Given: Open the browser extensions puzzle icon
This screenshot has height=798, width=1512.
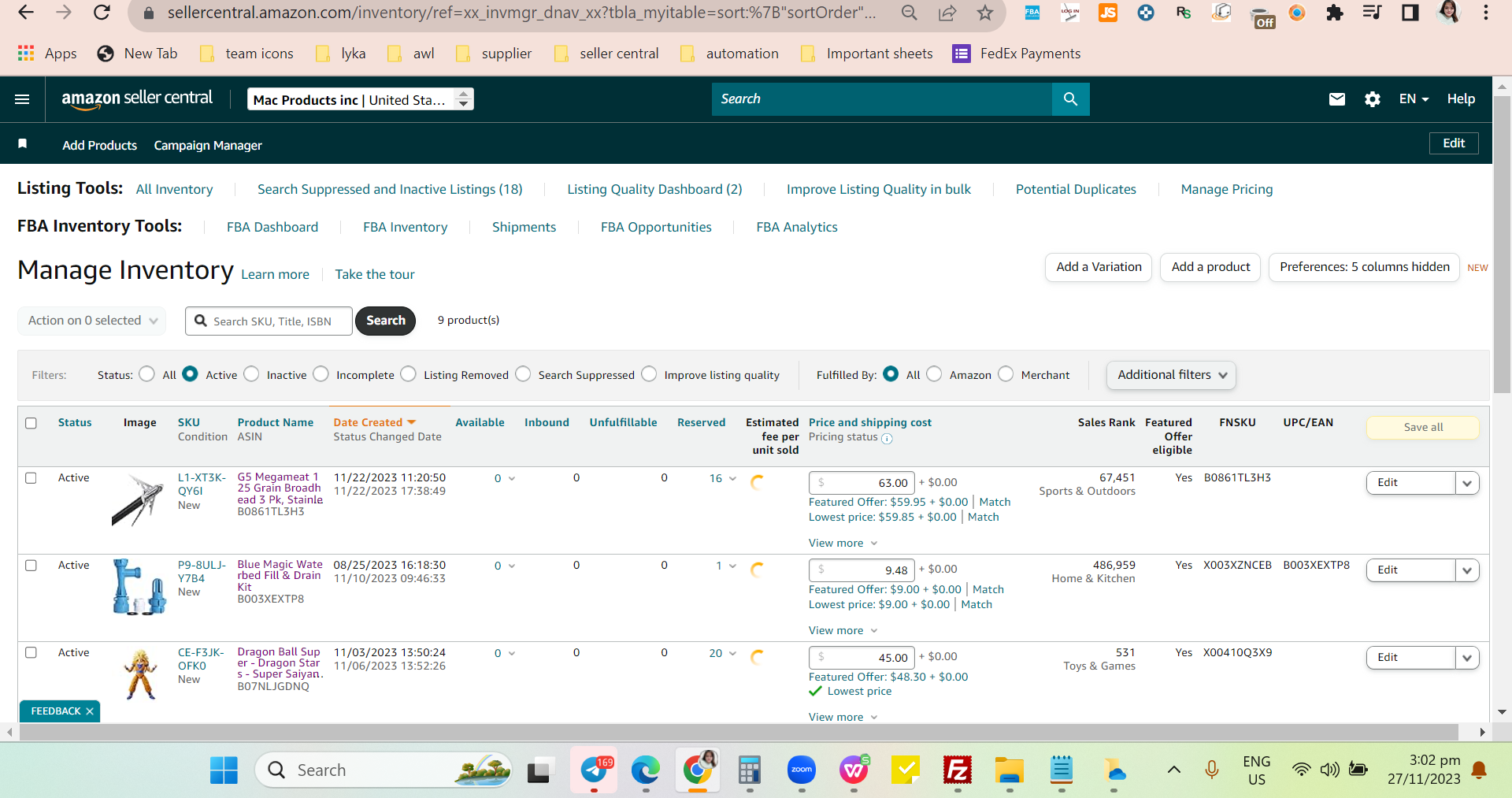Looking at the screenshot, I should (x=1334, y=13).
